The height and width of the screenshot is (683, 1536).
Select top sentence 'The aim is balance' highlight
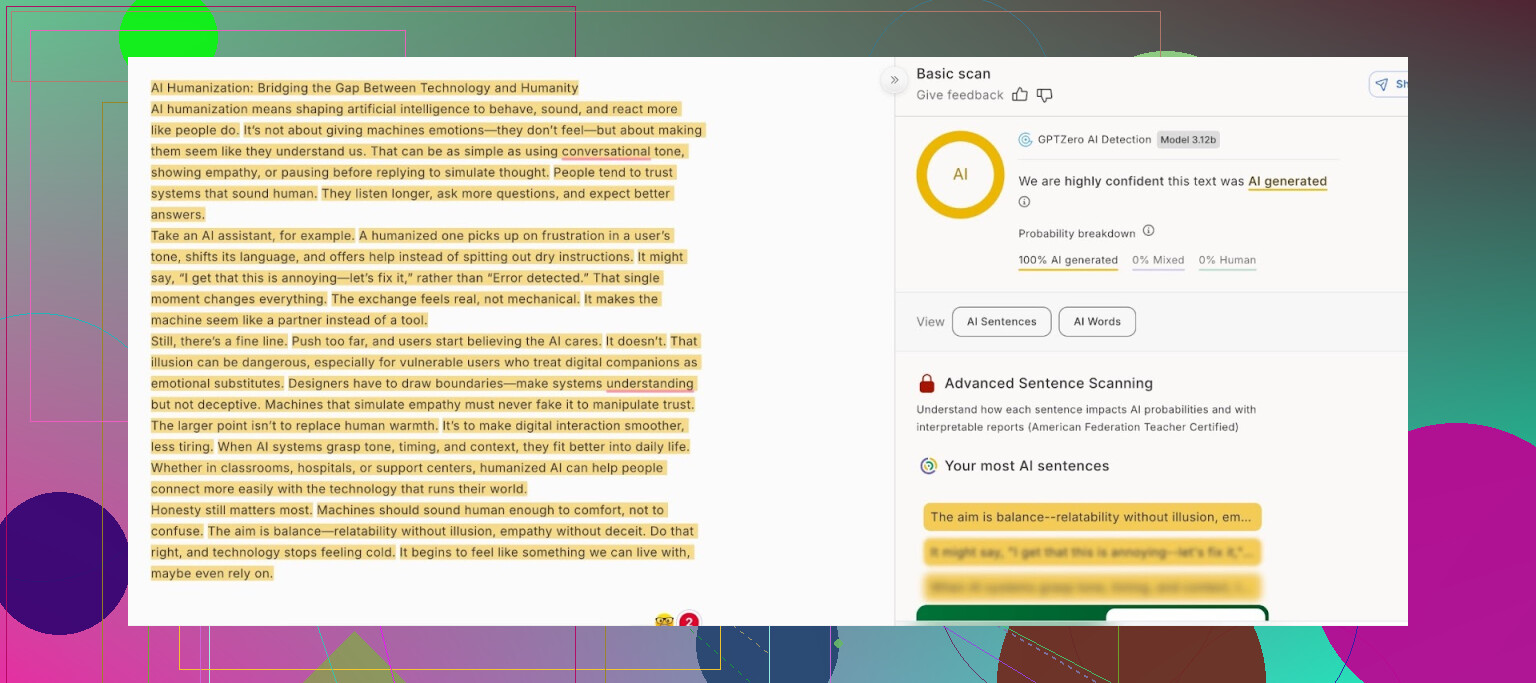pos(1092,517)
